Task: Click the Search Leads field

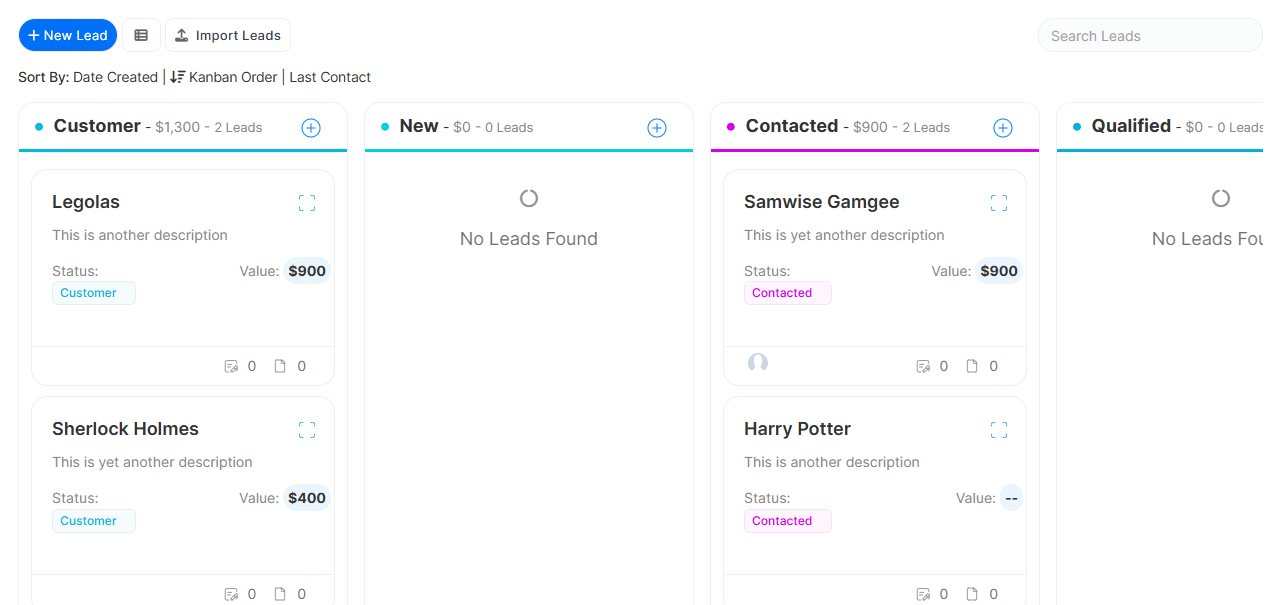Action: [1150, 36]
